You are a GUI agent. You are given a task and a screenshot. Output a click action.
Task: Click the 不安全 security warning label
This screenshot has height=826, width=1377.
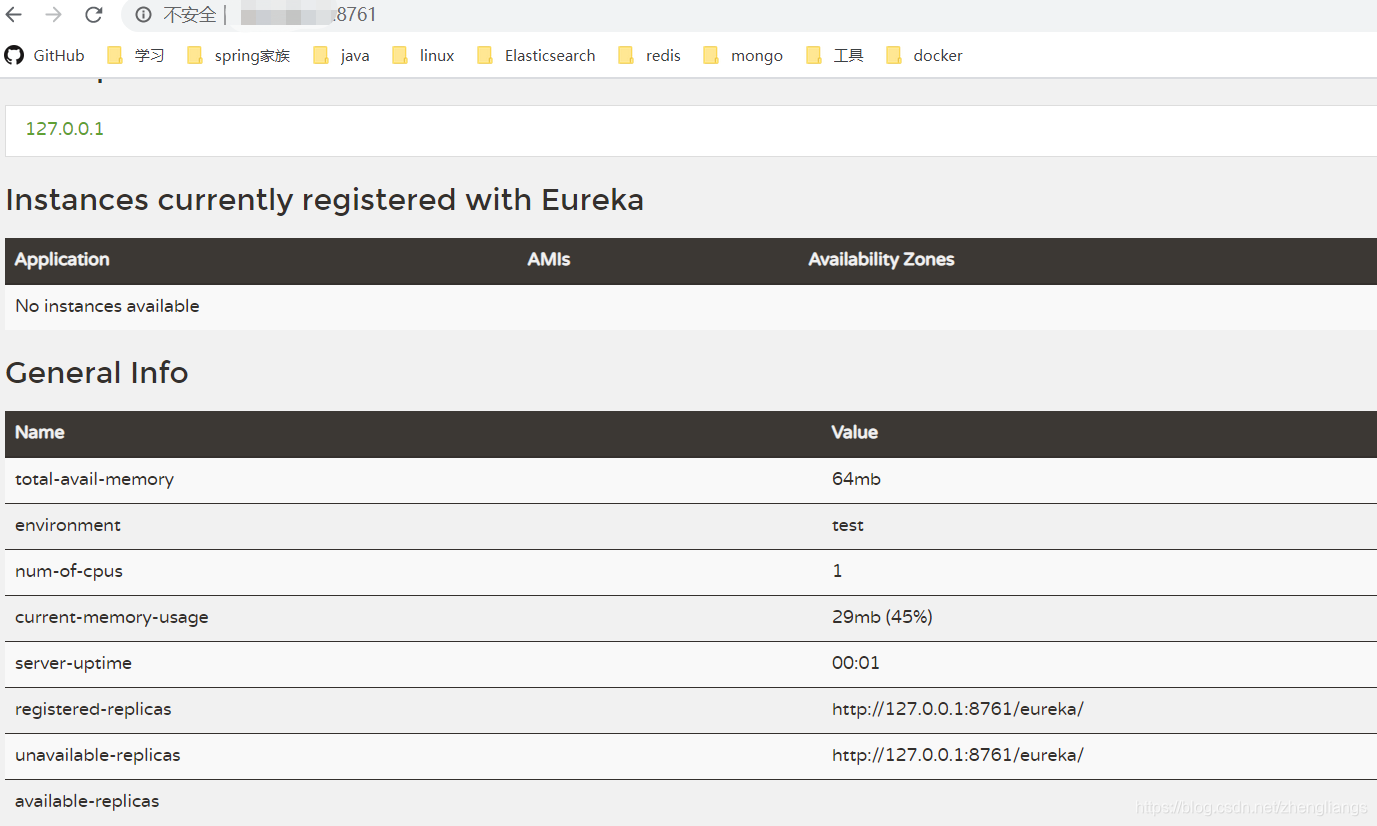tap(189, 15)
